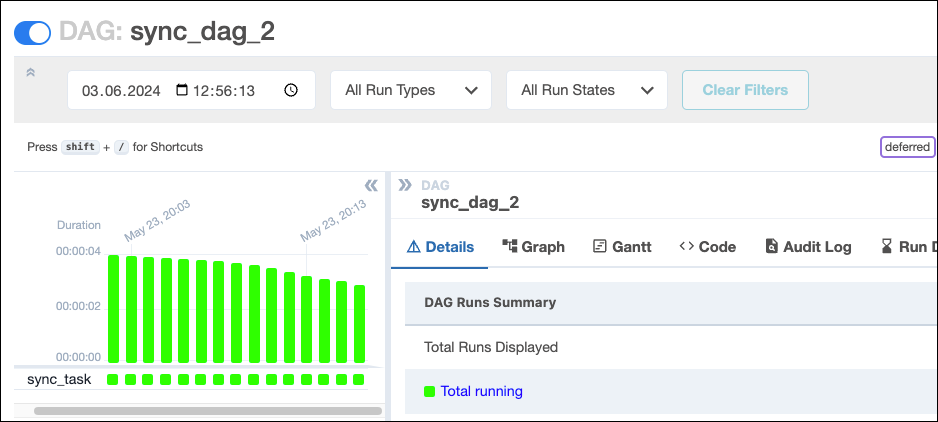This screenshot has width=938, height=422.
Task: Expand details panel using double-right arrows
Action: 405,185
